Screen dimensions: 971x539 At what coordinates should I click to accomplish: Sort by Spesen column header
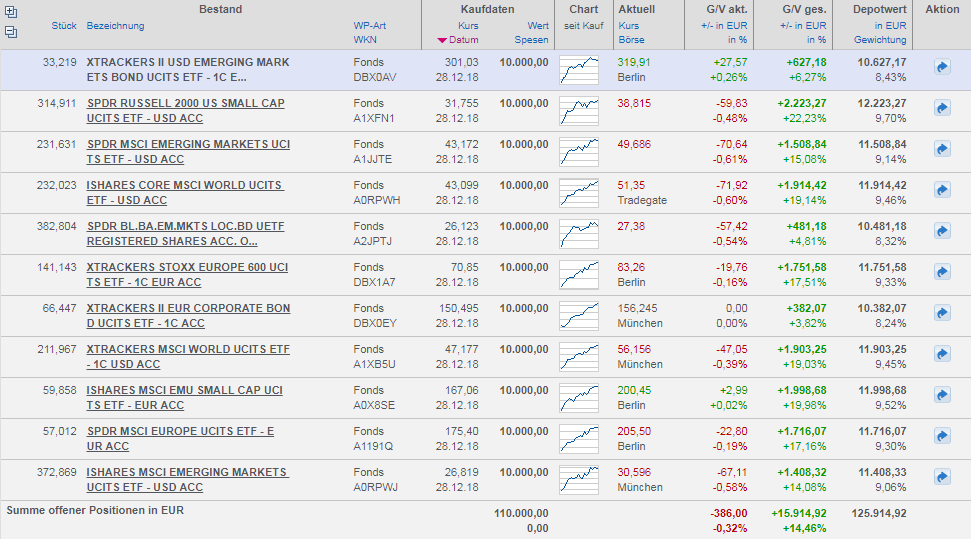click(531, 40)
